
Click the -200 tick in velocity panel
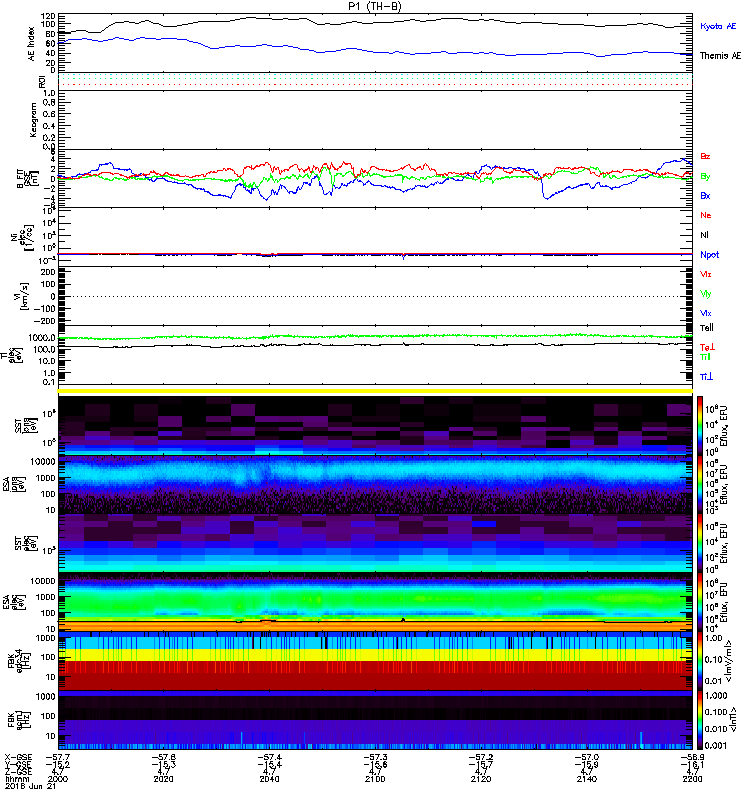tap(44, 321)
